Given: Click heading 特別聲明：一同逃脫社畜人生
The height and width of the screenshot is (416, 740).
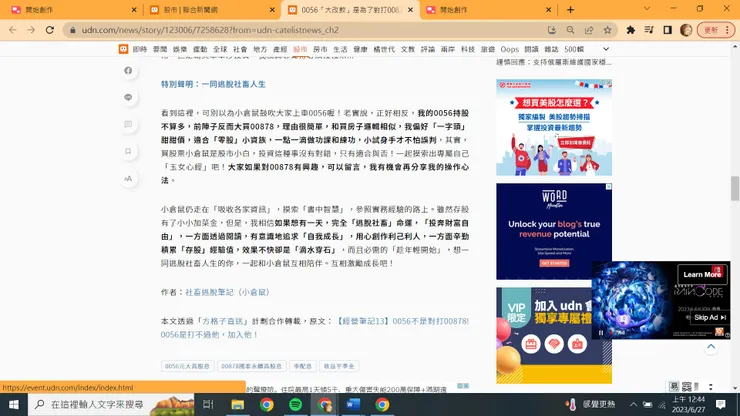Looking at the screenshot, I should [x=213, y=84].
